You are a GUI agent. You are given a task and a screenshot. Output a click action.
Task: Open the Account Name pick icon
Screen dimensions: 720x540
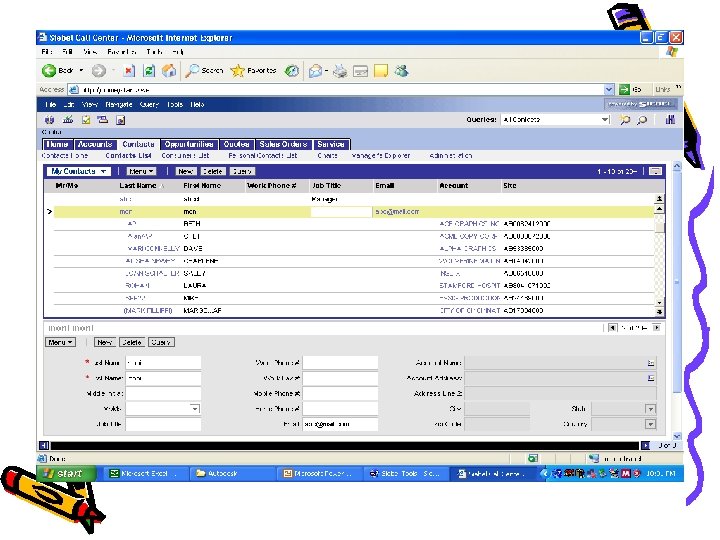click(x=651, y=363)
